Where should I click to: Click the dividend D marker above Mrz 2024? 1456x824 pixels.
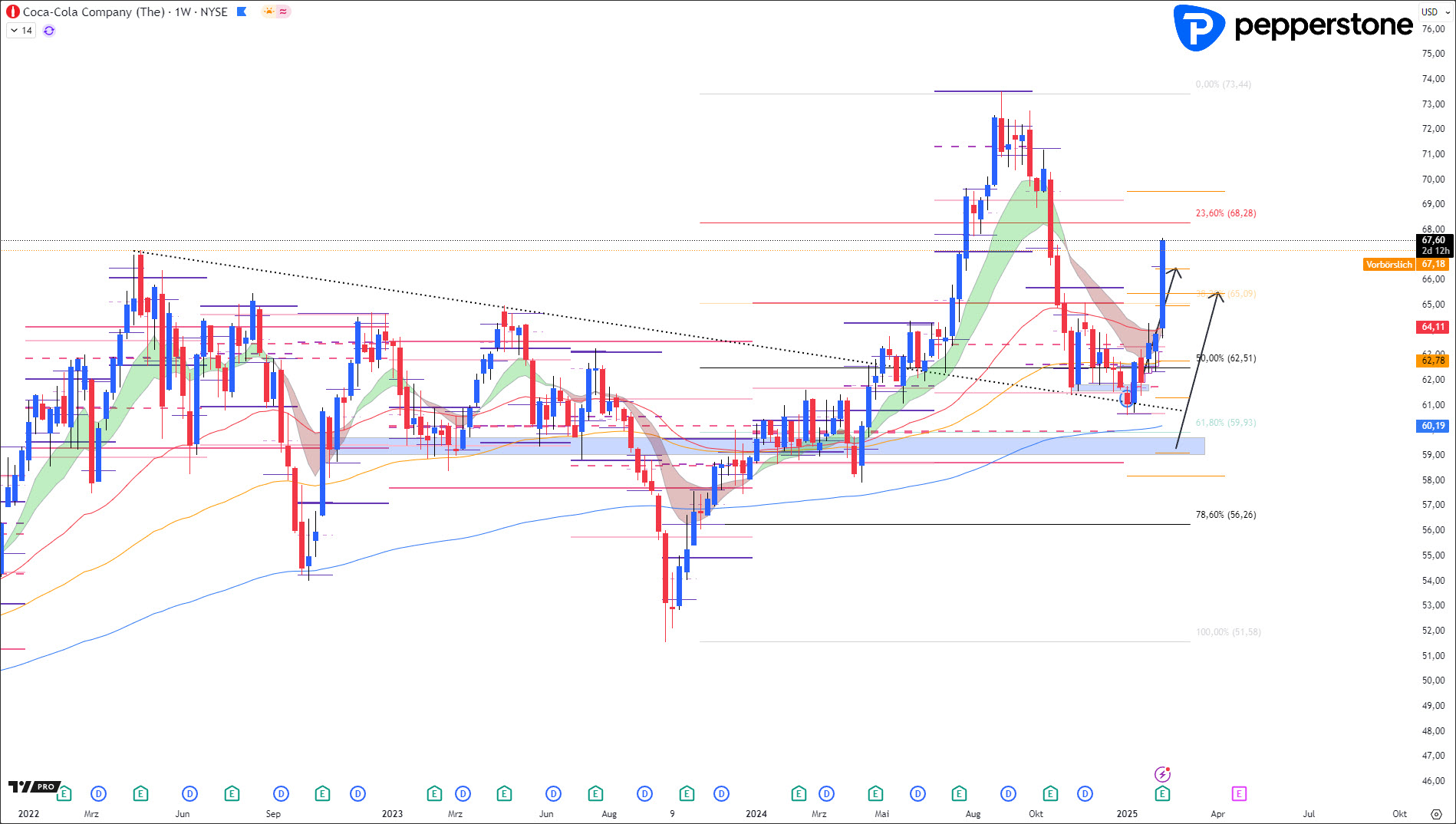pos(826,793)
